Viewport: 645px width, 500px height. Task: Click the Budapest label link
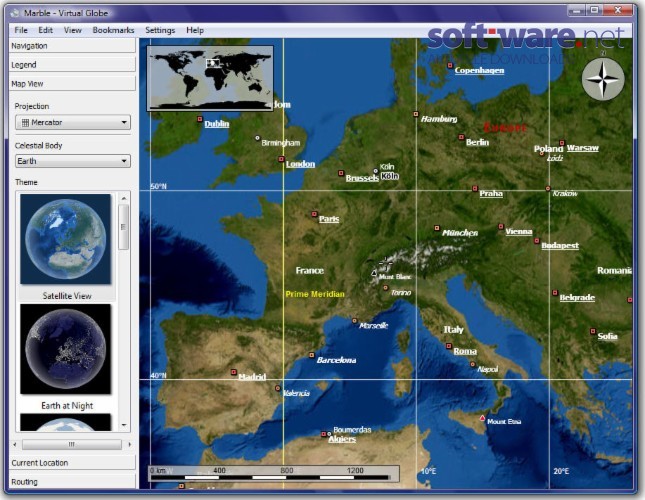coord(560,245)
